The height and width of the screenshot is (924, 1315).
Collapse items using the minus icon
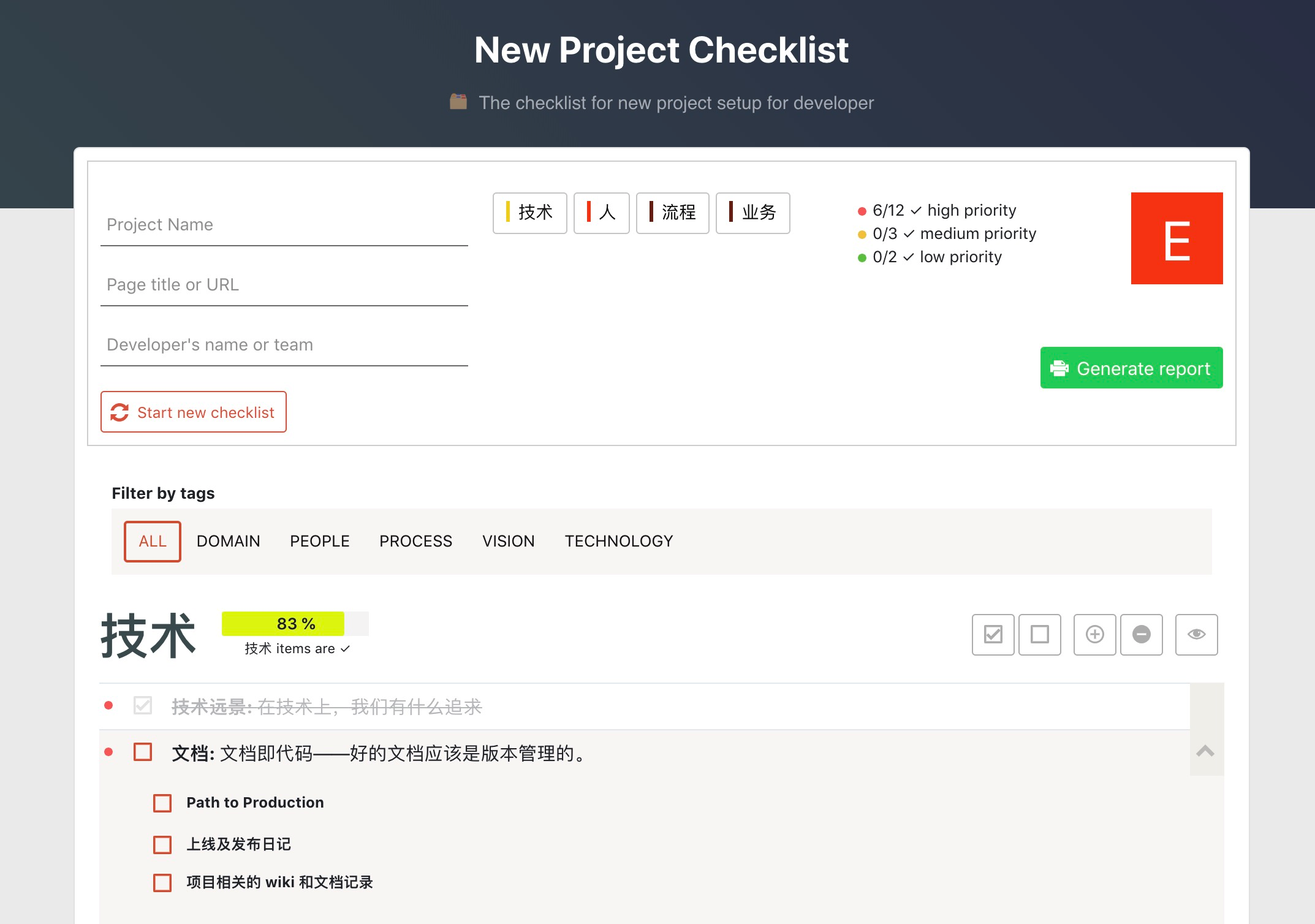(1142, 635)
